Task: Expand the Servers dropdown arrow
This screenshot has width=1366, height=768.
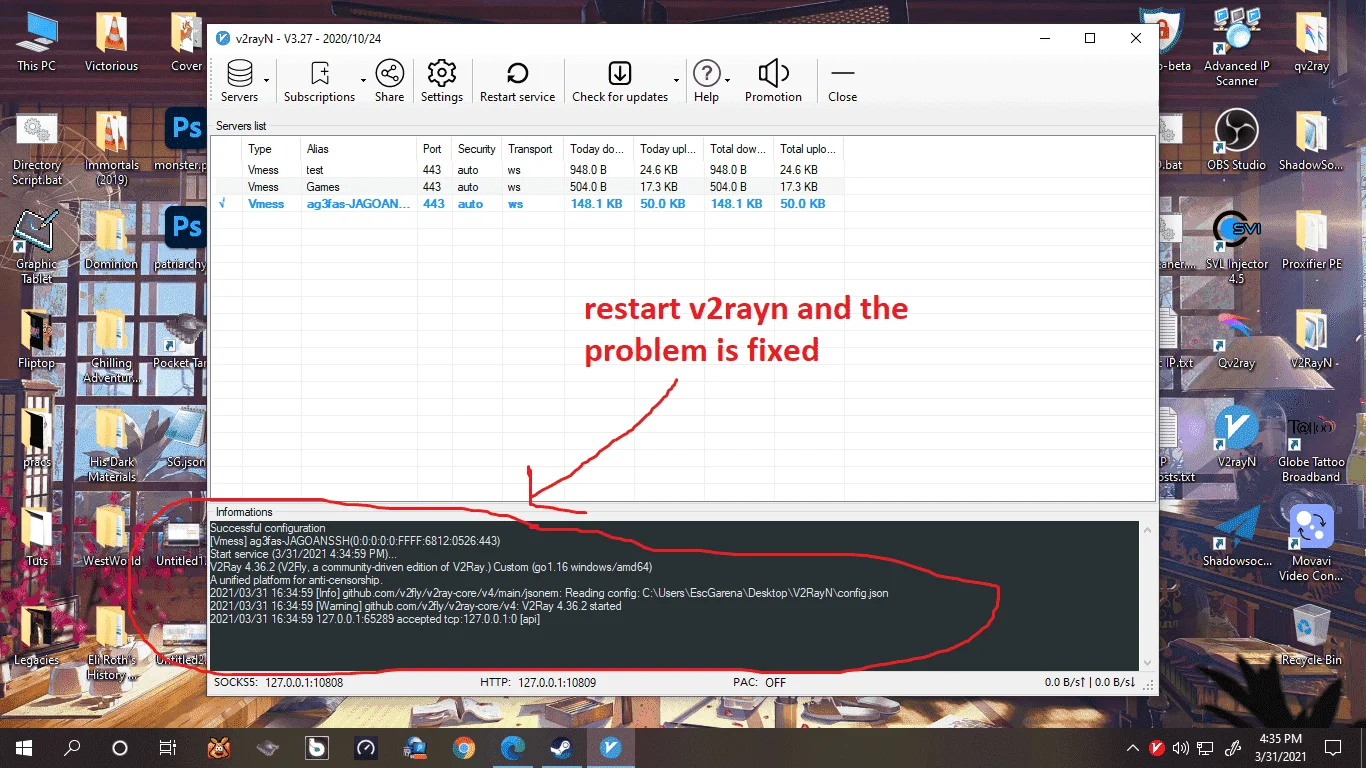Action: (x=266, y=80)
